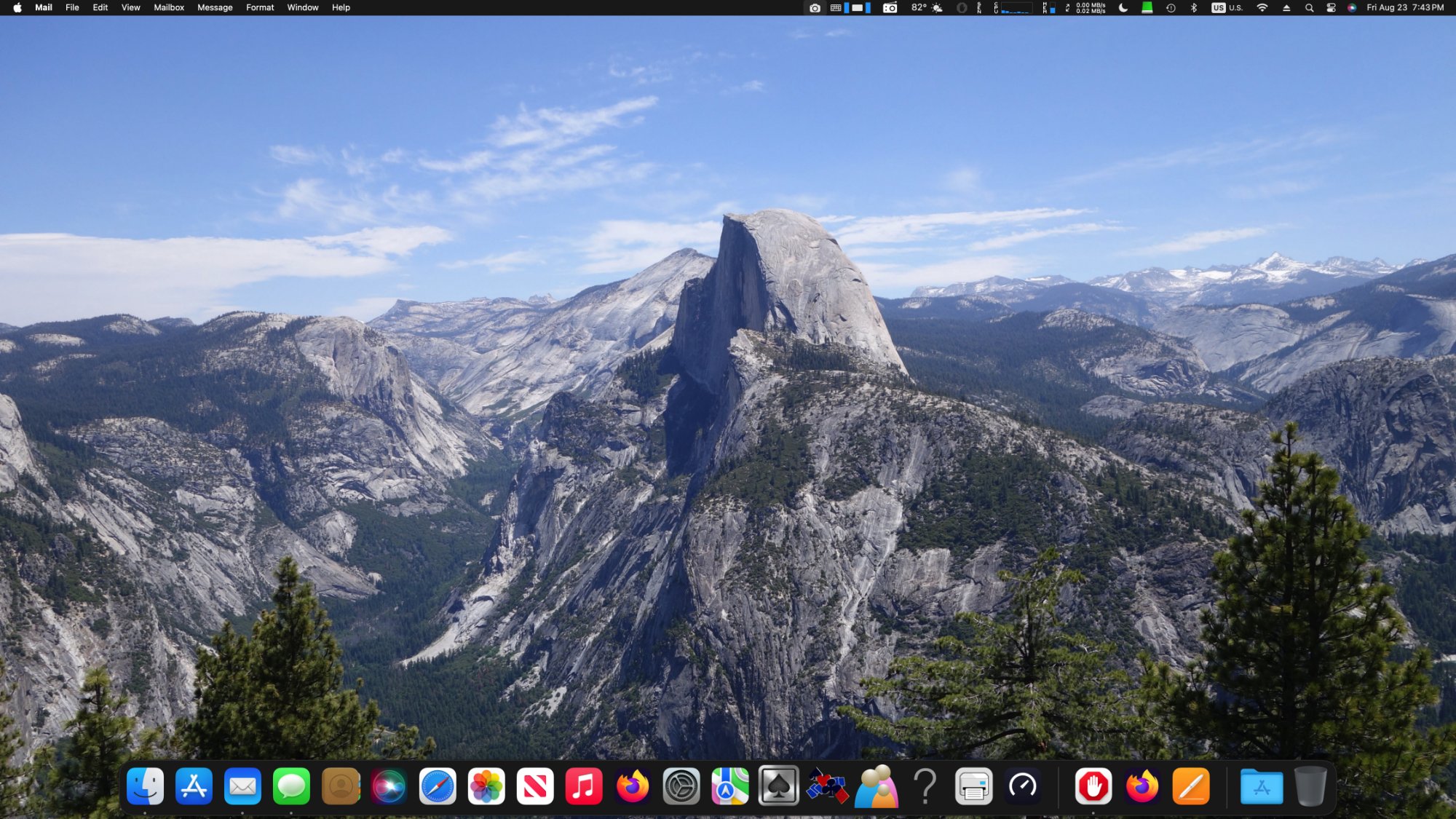Open Control Center toggles in menu bar
The width and height of the screenshot is (1456, 819).
(x=1331, y=7)
